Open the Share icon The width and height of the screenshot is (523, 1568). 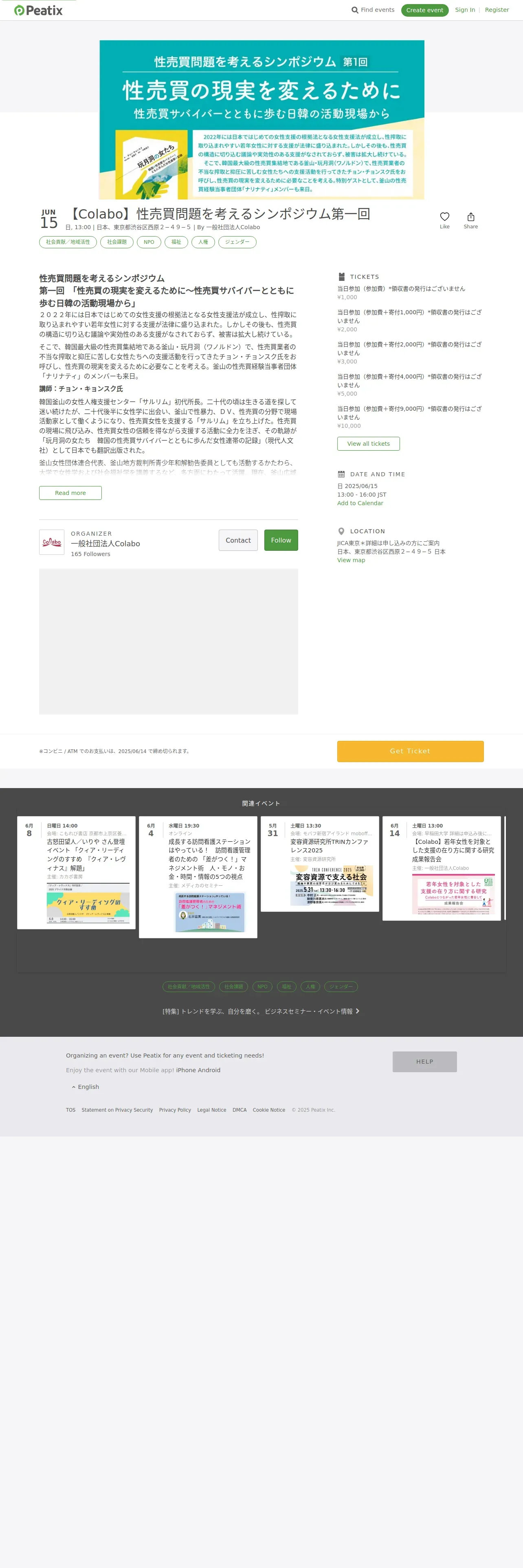(470, 217)
